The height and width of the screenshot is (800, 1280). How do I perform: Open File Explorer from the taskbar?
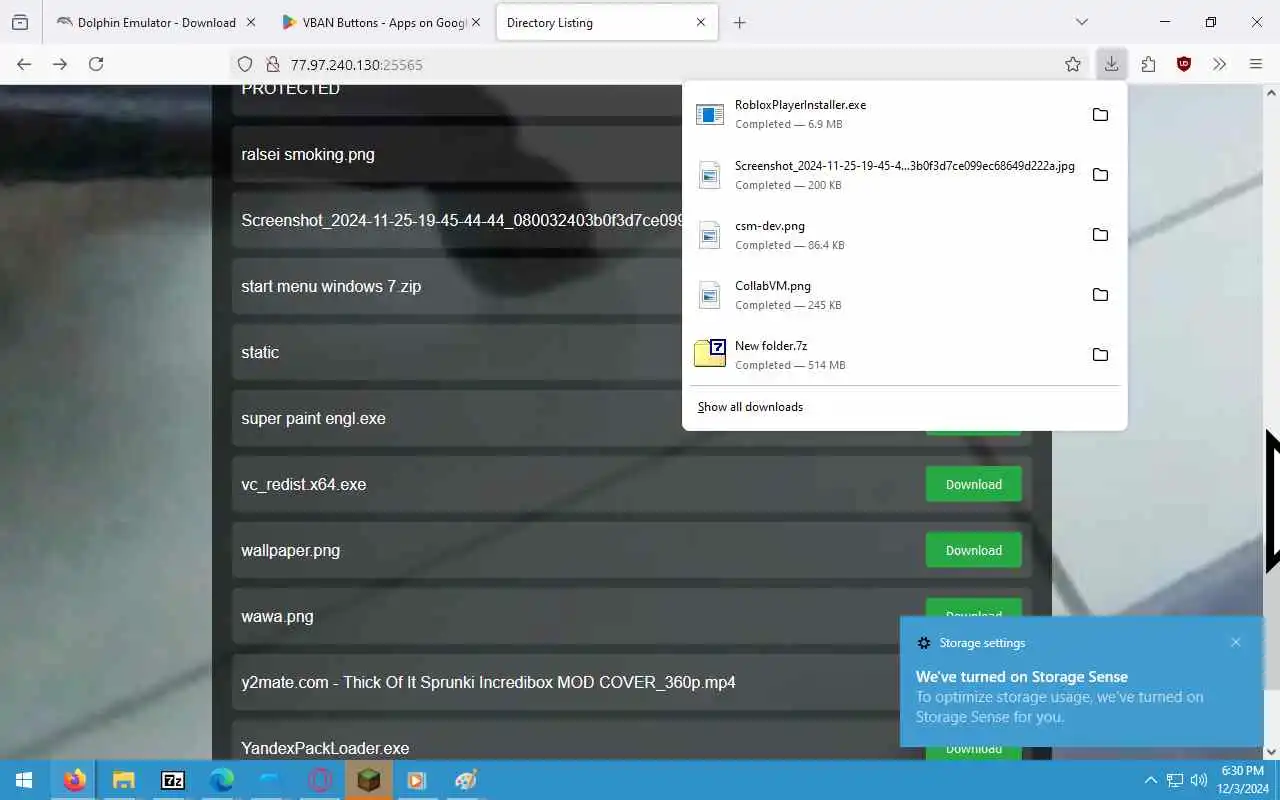click(x=123, y=780)
